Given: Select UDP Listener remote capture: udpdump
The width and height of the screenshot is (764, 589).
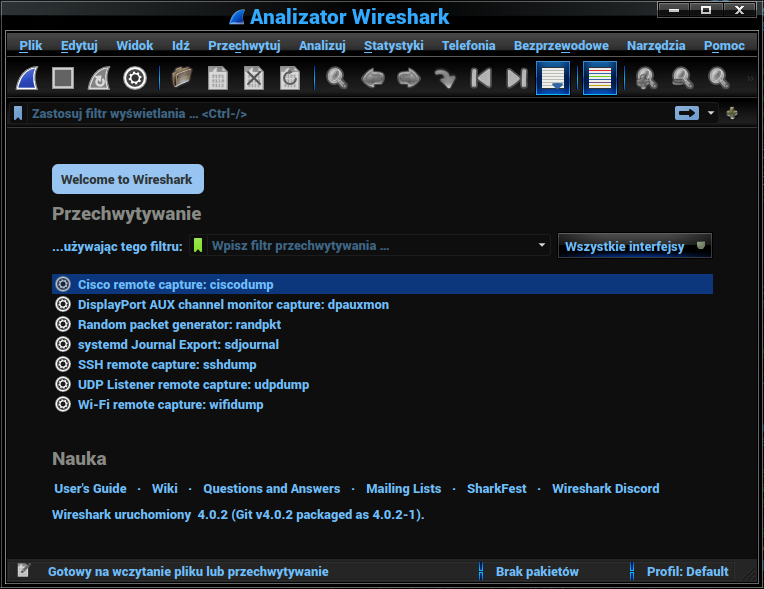Looking at the screenshot, I should (x=382, y=384).
